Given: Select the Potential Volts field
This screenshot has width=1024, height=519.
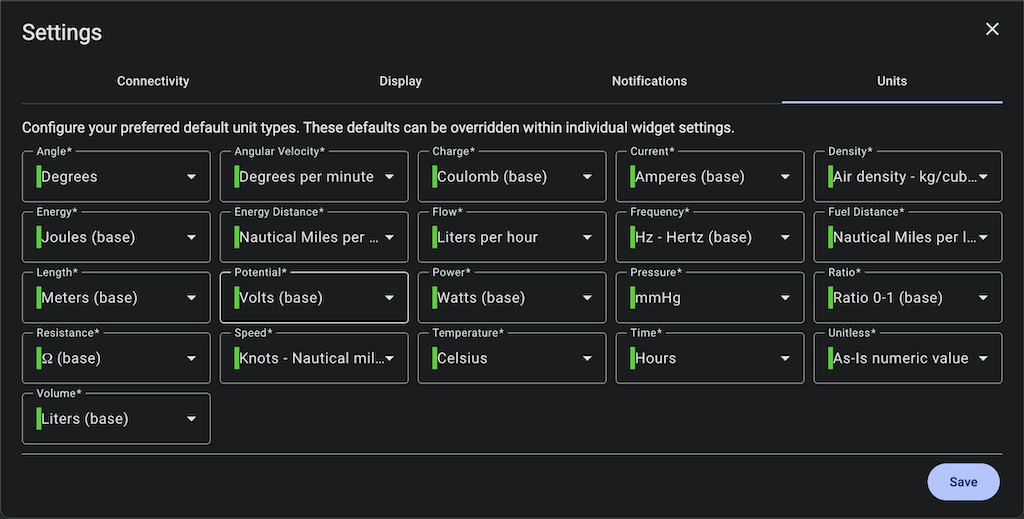Looking at the screenshot, I should click(x=314, y=298).
